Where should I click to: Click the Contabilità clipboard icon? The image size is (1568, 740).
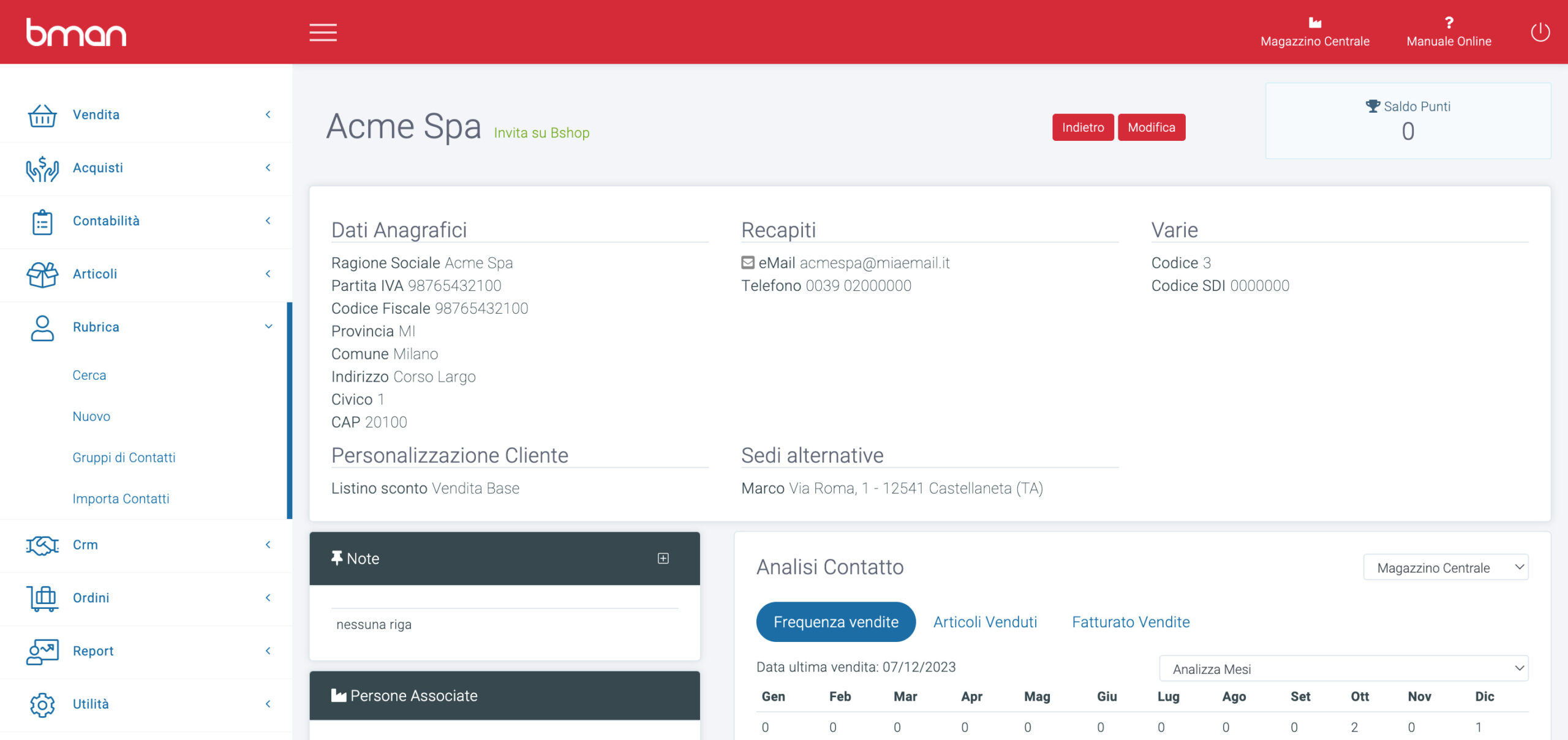[x=42, y=222]
